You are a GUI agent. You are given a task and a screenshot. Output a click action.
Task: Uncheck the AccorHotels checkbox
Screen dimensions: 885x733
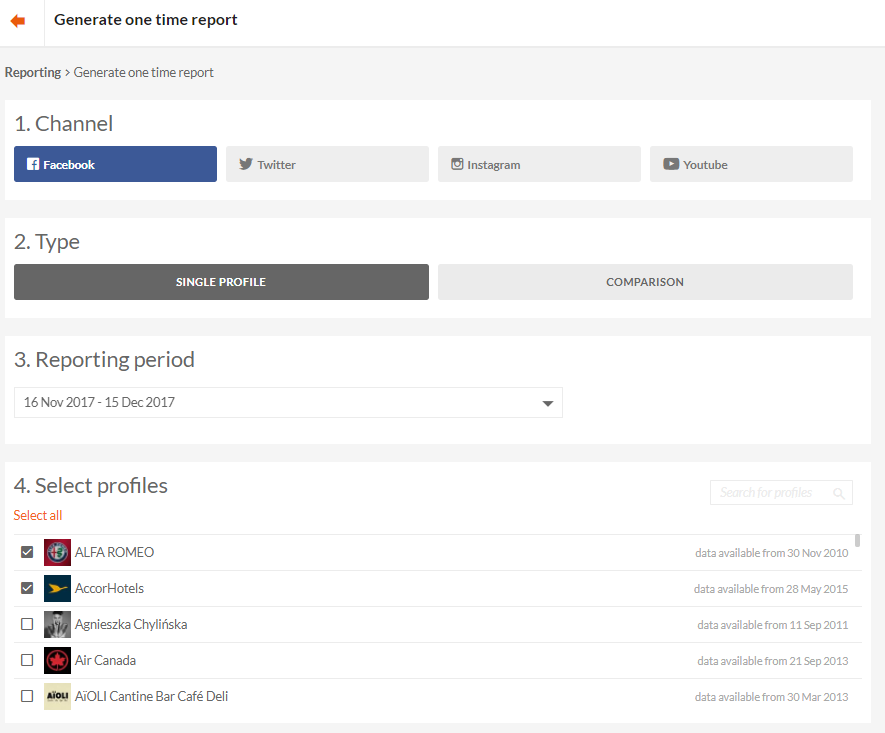coord(27,588)
